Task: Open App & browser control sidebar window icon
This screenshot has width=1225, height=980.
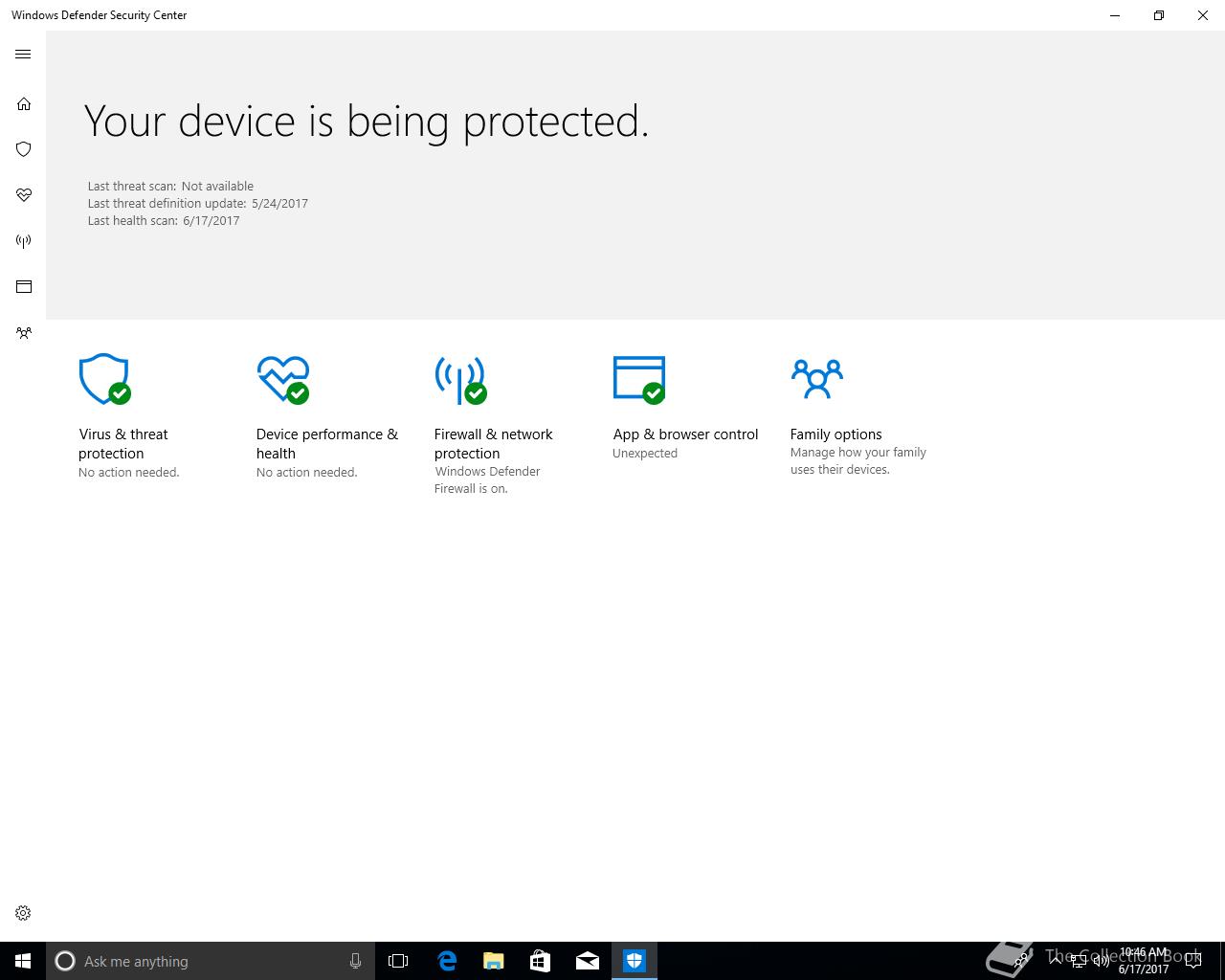Action: pos(23,287)
